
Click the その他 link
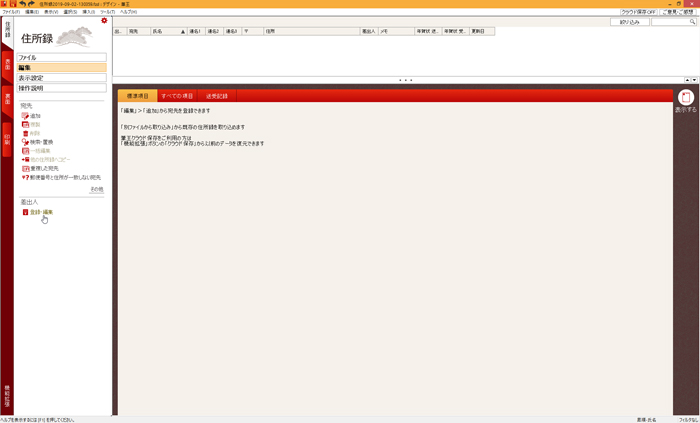point(96,189)
